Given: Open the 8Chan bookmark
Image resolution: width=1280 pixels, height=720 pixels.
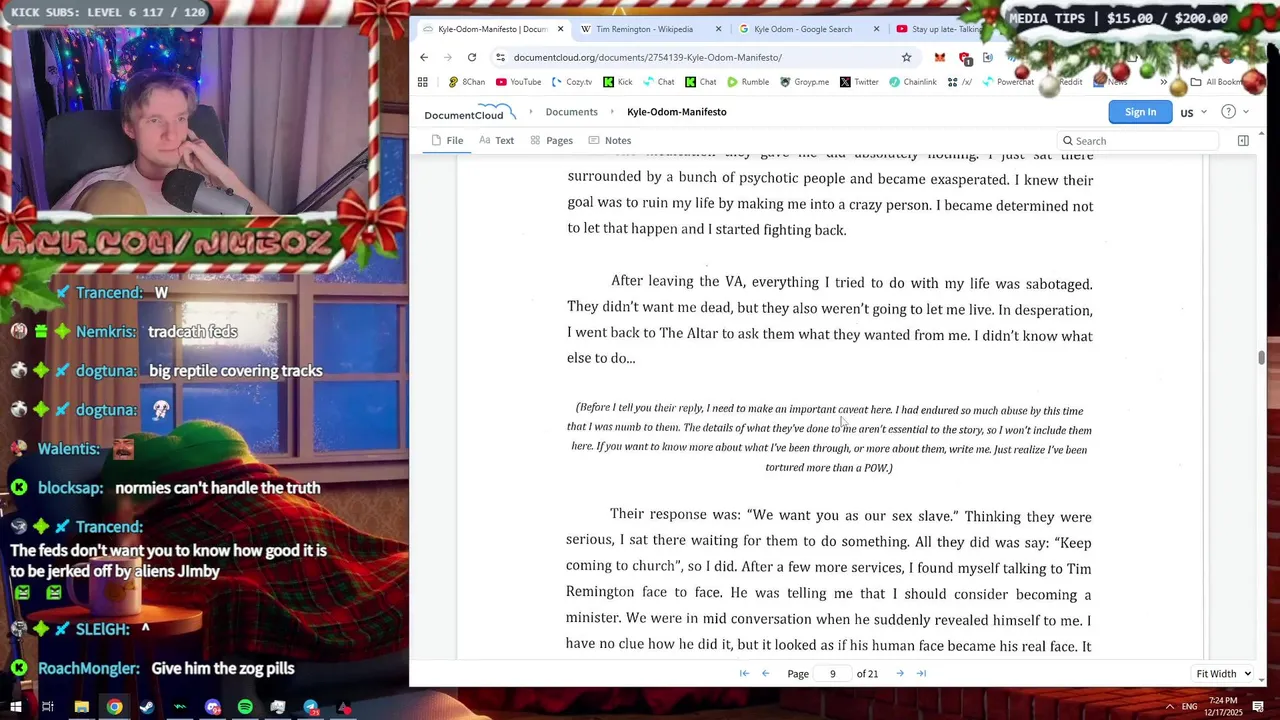Looking at the screenshot, I should point(467,82).
